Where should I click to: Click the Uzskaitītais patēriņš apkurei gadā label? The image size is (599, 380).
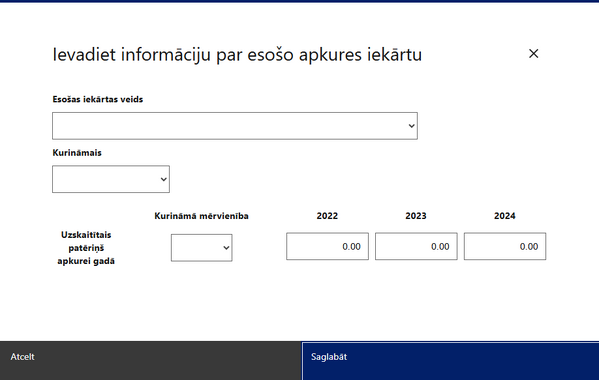[86, 248]
